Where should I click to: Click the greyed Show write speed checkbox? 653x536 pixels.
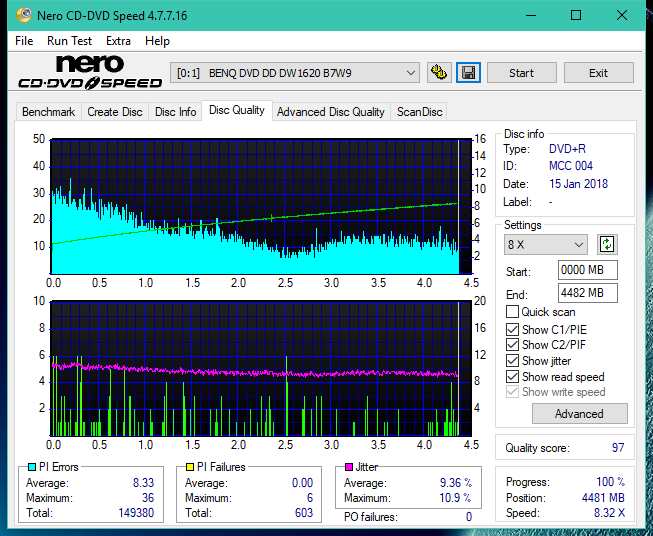tap(512, 392)
